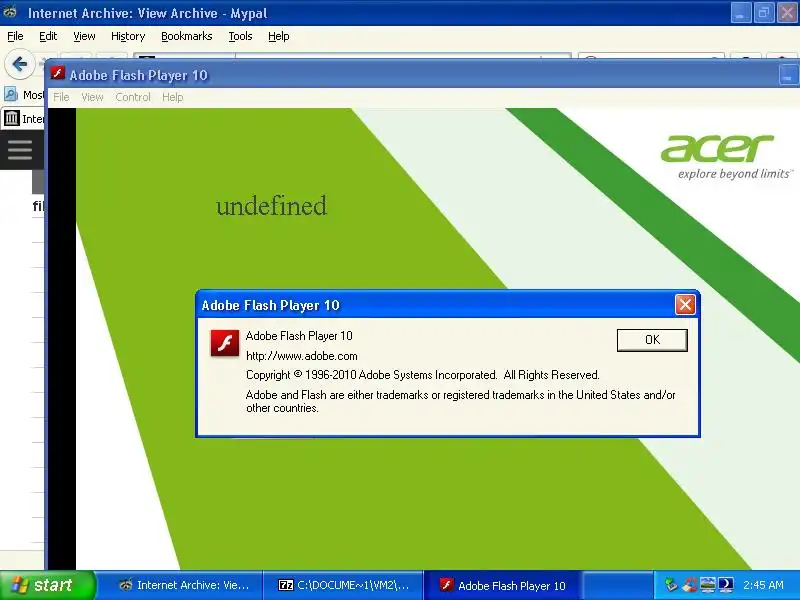Open the Flash Player Control menu
800x600 pixels.
click(x=133, y=97)
